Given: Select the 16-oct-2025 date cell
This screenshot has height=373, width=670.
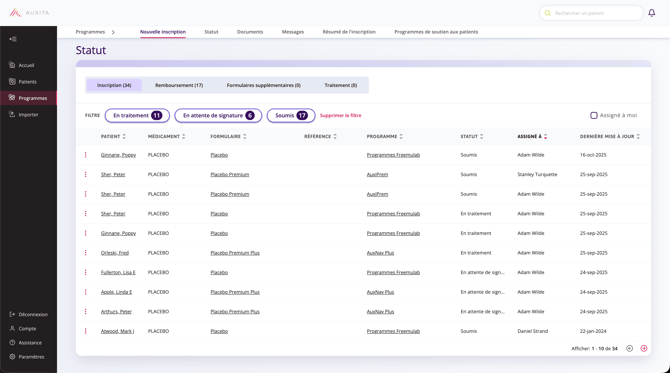Looking at the screenshot, I should [x=593, y=155].
